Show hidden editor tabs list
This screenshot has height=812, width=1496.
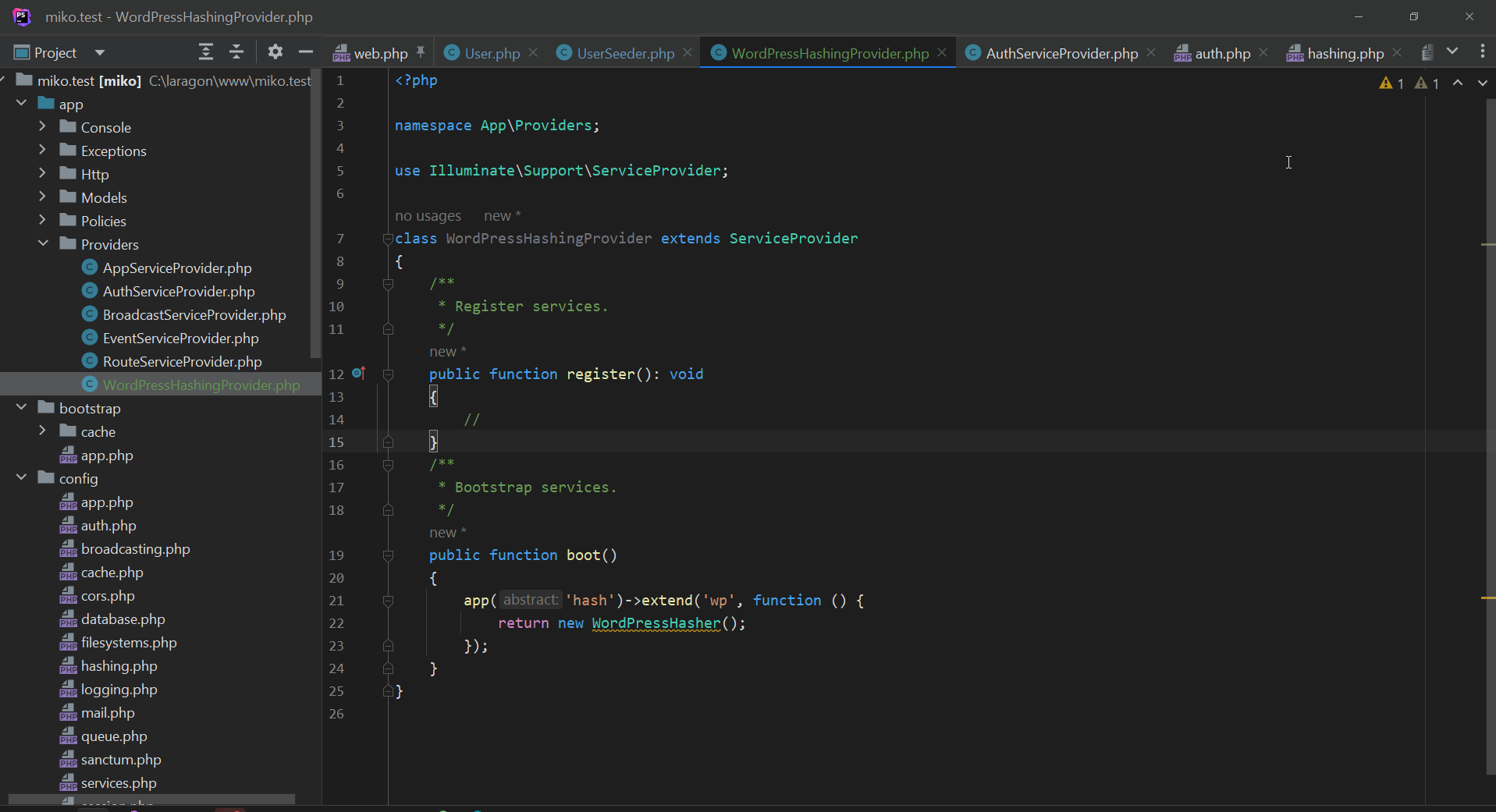click(1452, 52)
